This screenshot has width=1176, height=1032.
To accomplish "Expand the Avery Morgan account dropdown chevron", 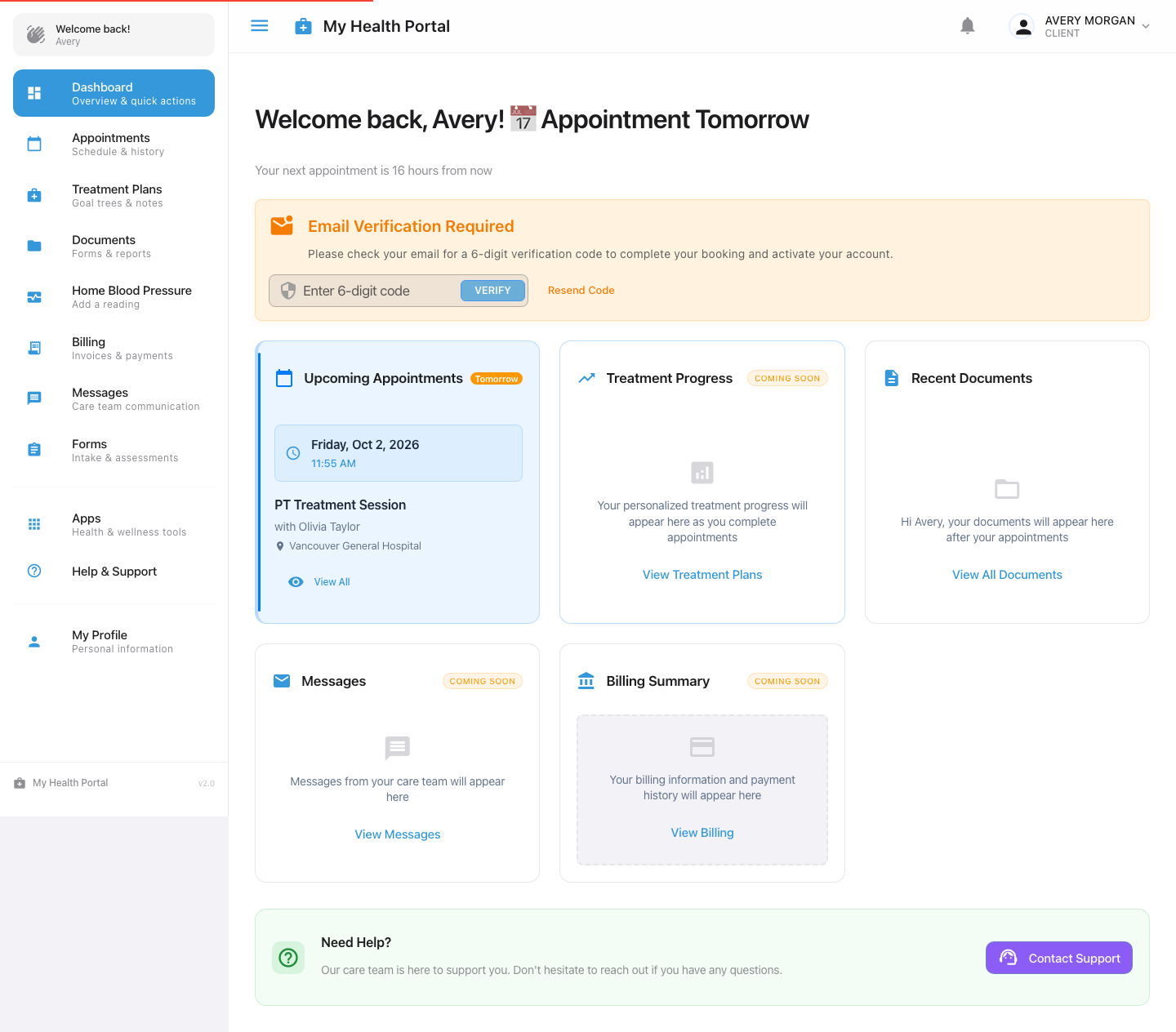I will (x=1146, y=26).
